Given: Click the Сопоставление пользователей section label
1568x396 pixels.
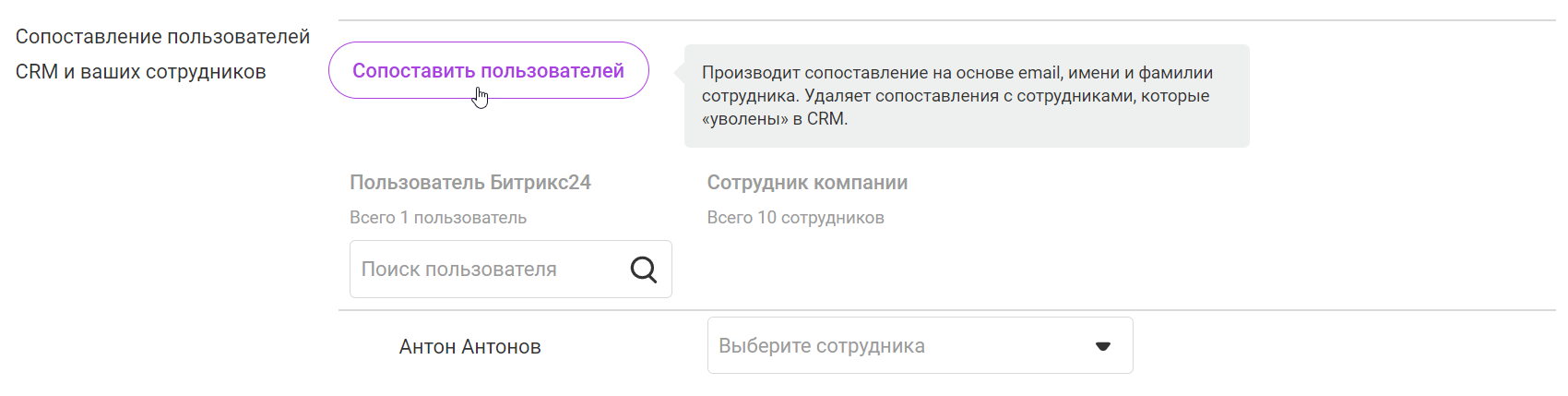Looking at the screenshot, I should pyautogui.click(x=162, y=37).
